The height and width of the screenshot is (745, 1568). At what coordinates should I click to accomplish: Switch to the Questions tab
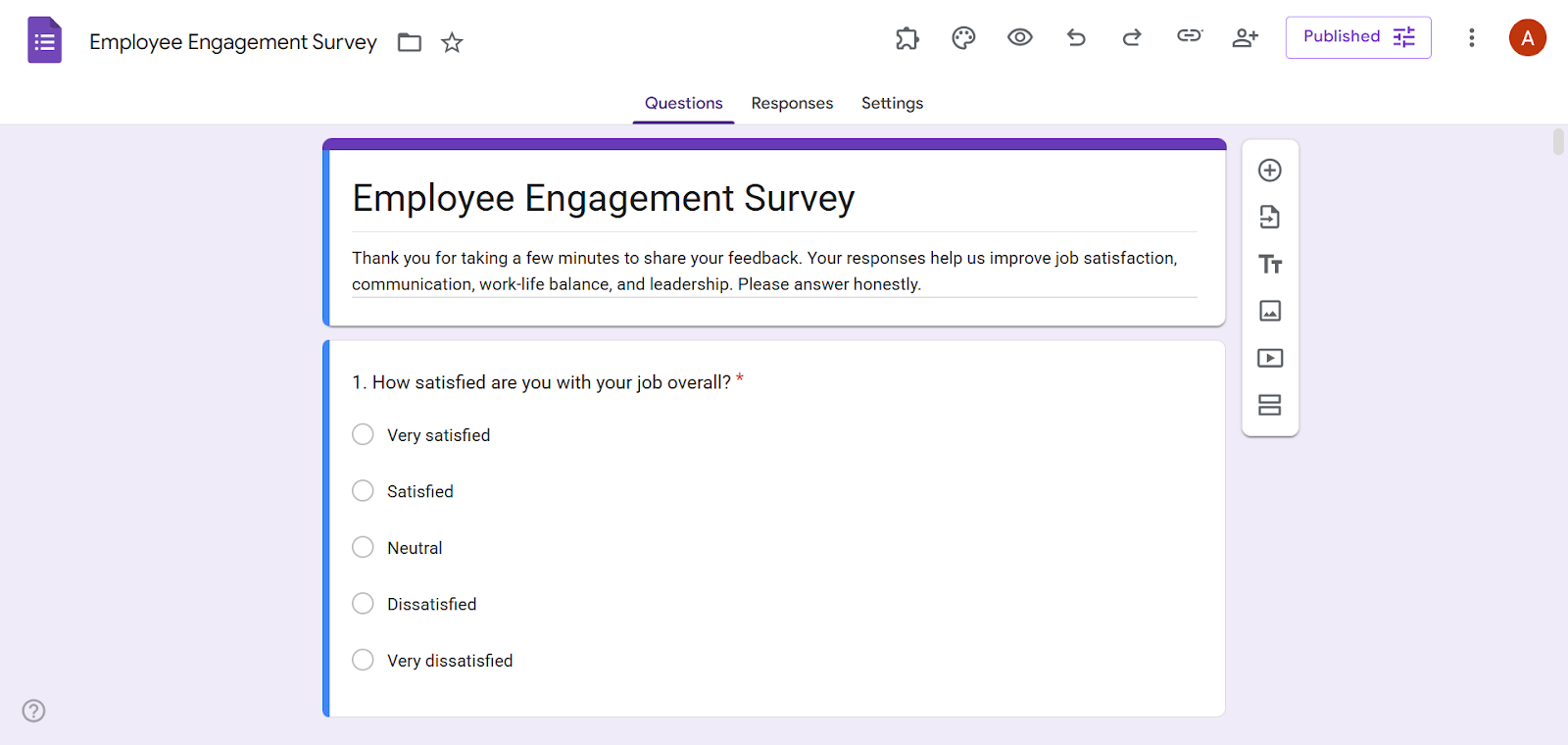(683, 103)
